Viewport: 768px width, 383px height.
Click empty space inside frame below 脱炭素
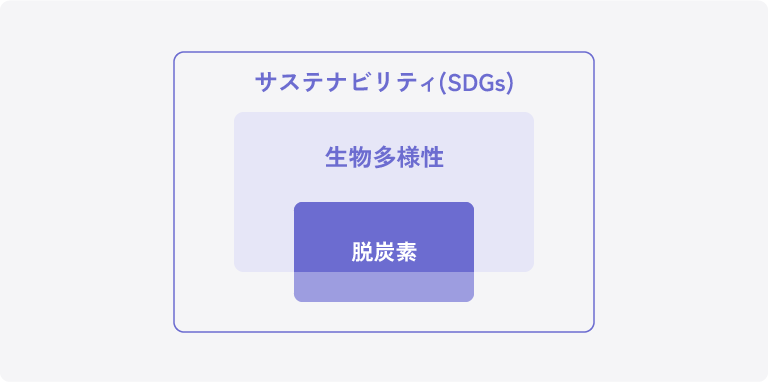click(x=384, y=317)
